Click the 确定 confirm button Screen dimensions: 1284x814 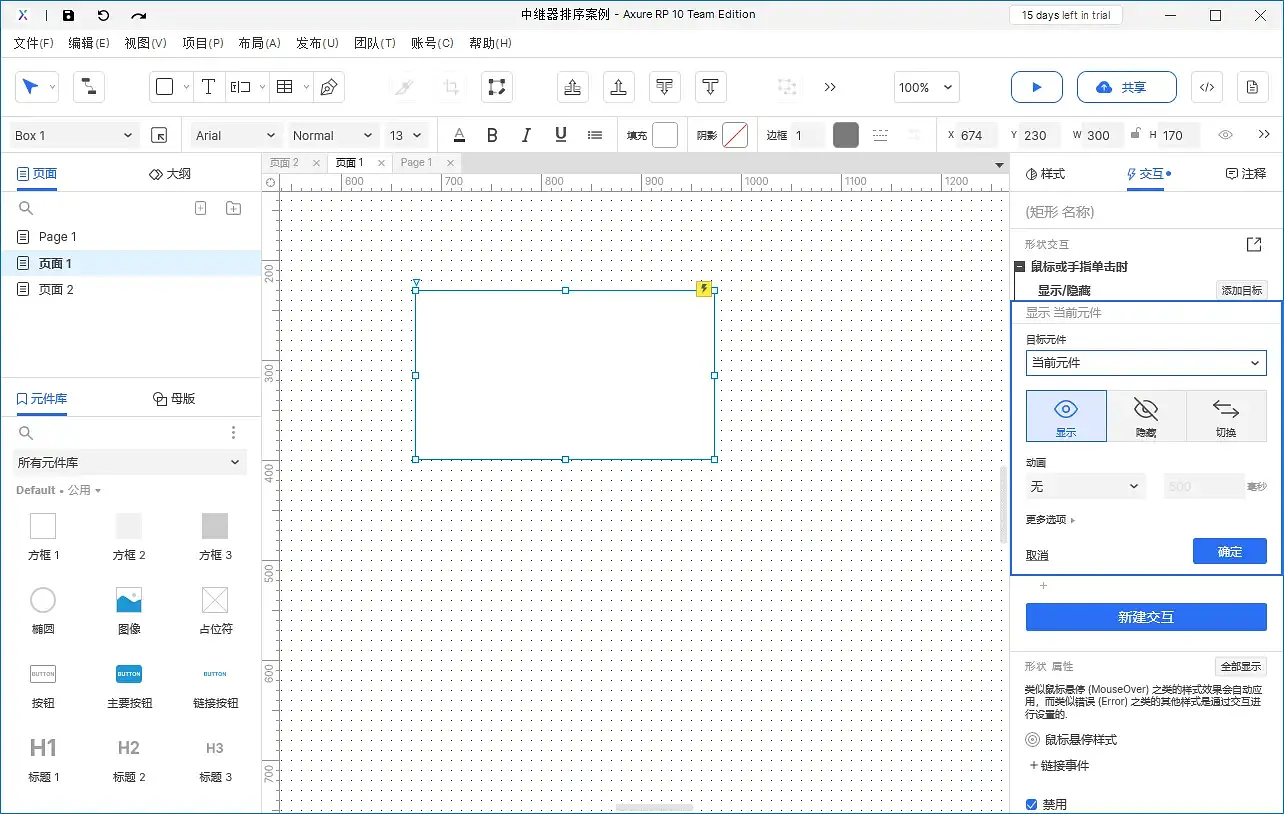click(1229, 552)
